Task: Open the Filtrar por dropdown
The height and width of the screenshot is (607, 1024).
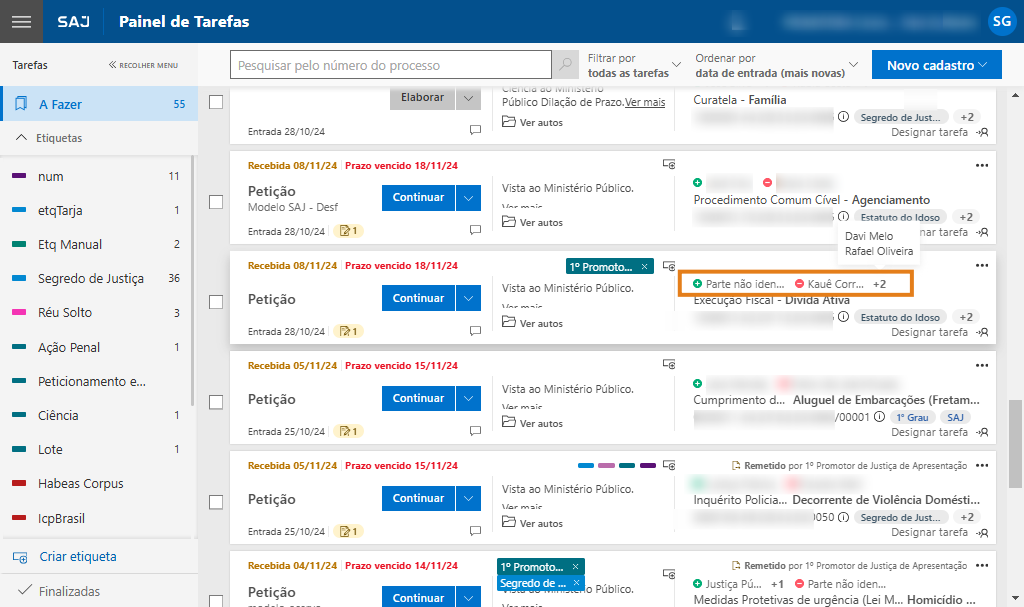Action: tap(635, 66)
